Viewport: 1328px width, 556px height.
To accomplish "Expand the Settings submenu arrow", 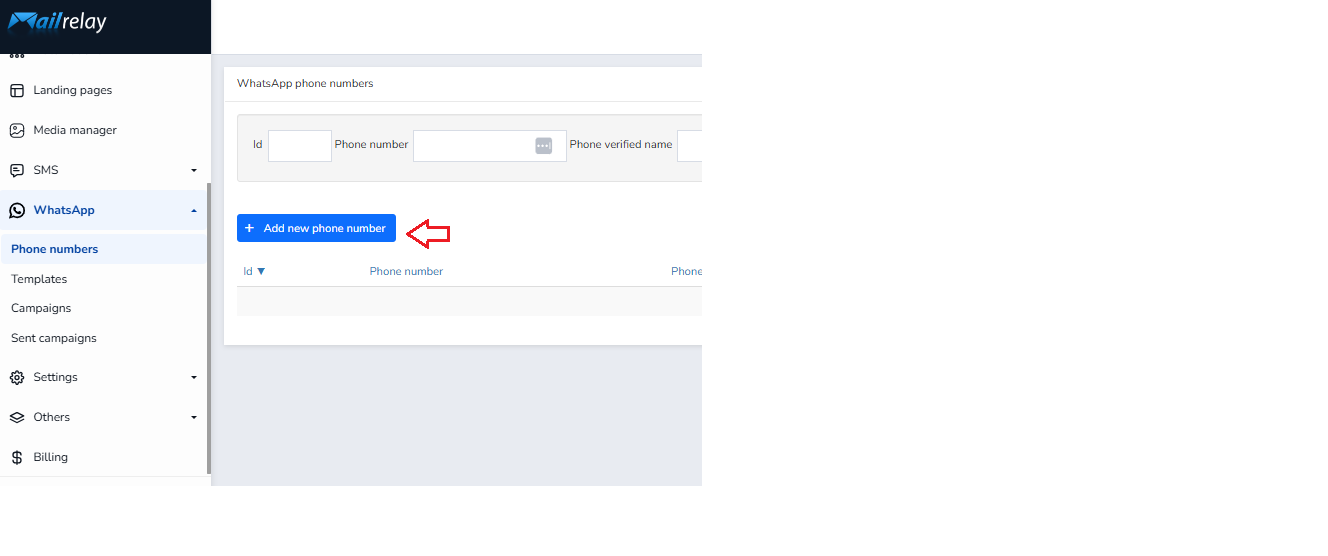I will coord(194,377).
